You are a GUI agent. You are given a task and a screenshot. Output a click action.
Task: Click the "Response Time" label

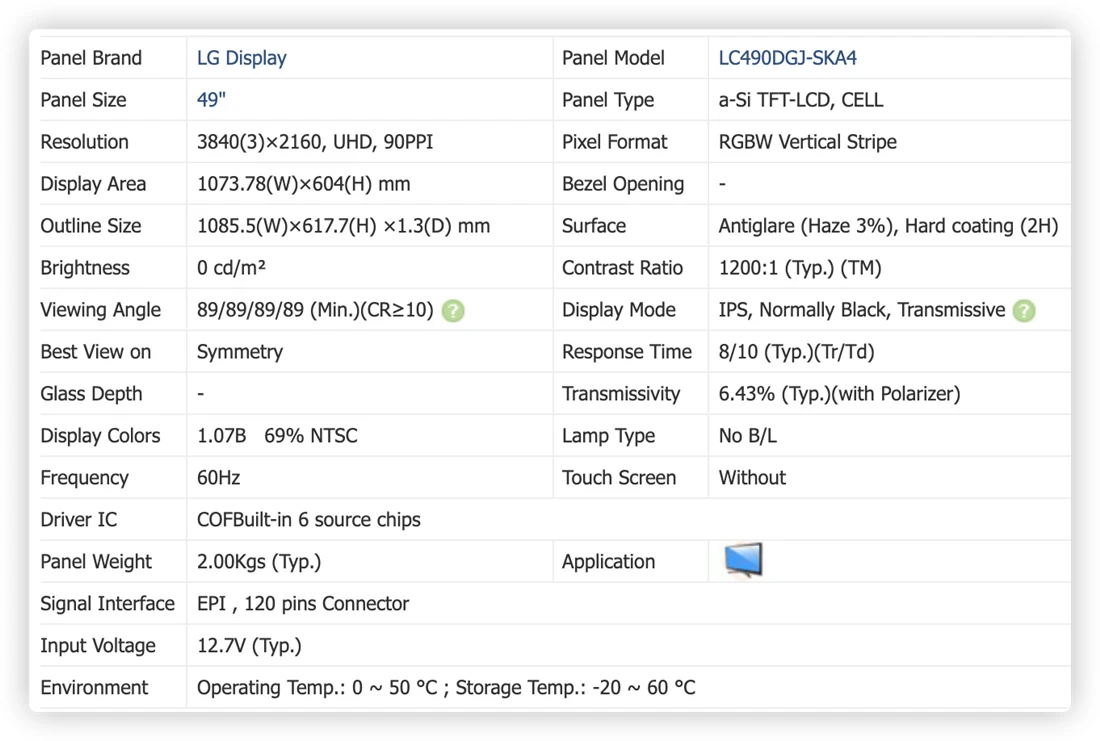tap(626, 352)
